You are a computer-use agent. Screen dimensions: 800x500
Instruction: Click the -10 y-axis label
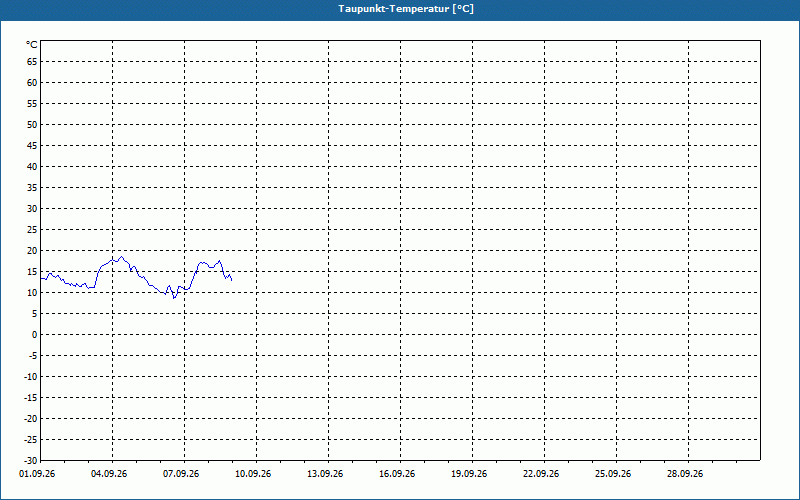pos(31,377)
